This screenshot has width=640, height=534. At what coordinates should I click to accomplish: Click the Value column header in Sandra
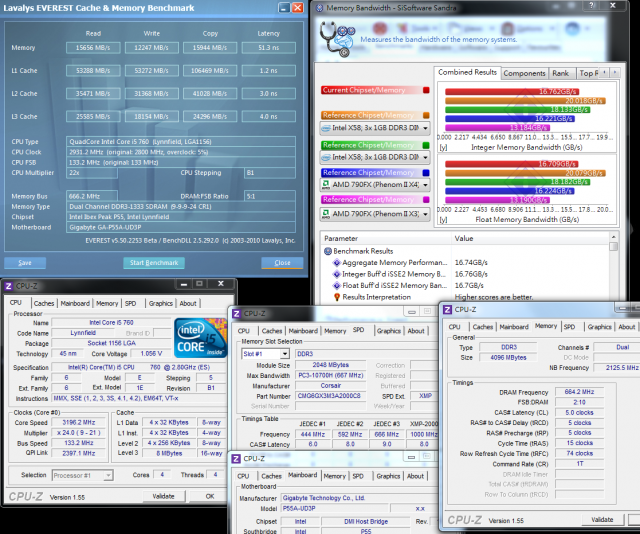coord(531,238)
